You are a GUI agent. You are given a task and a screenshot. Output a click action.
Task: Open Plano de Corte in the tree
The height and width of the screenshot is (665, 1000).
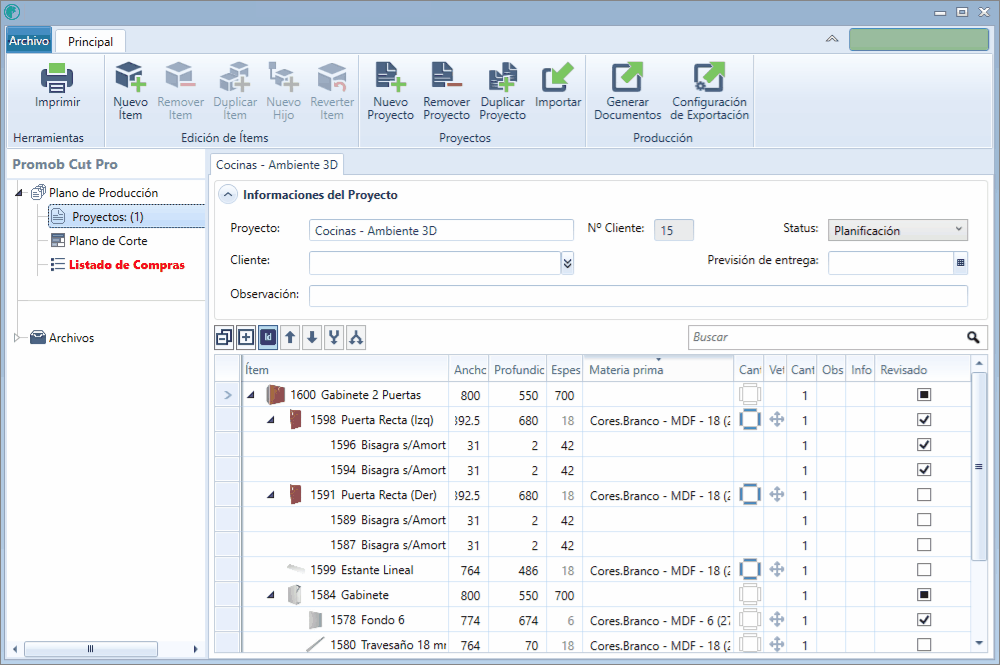pos(108,240)
